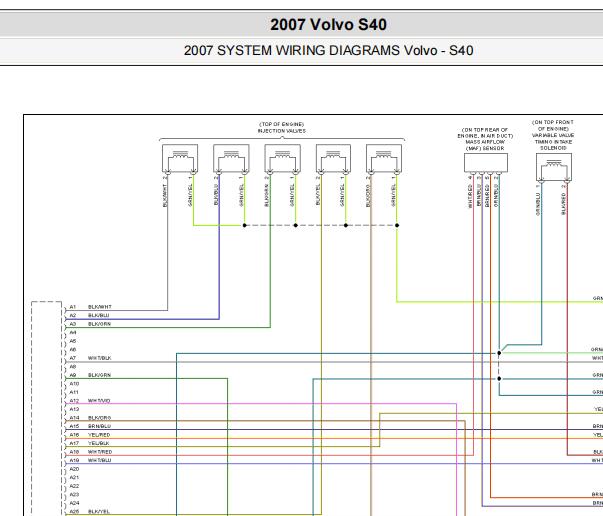Click the first injection valve symbol with BLK/WHT wire
The width and height of the screenshot is (603, 516).
pos(180,158)
